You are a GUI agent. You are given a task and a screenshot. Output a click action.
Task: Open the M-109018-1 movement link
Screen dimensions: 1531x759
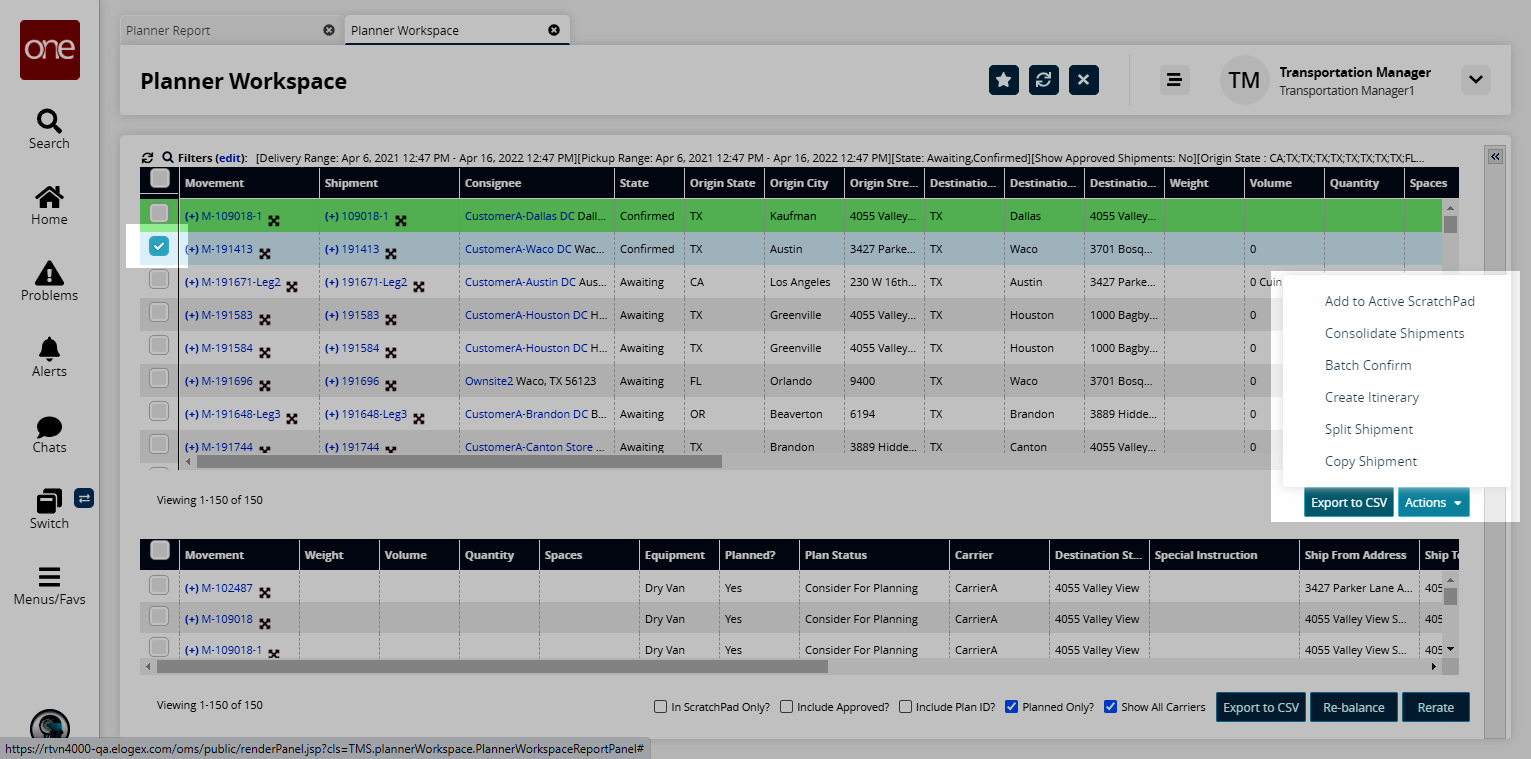[x=231, y=216]
